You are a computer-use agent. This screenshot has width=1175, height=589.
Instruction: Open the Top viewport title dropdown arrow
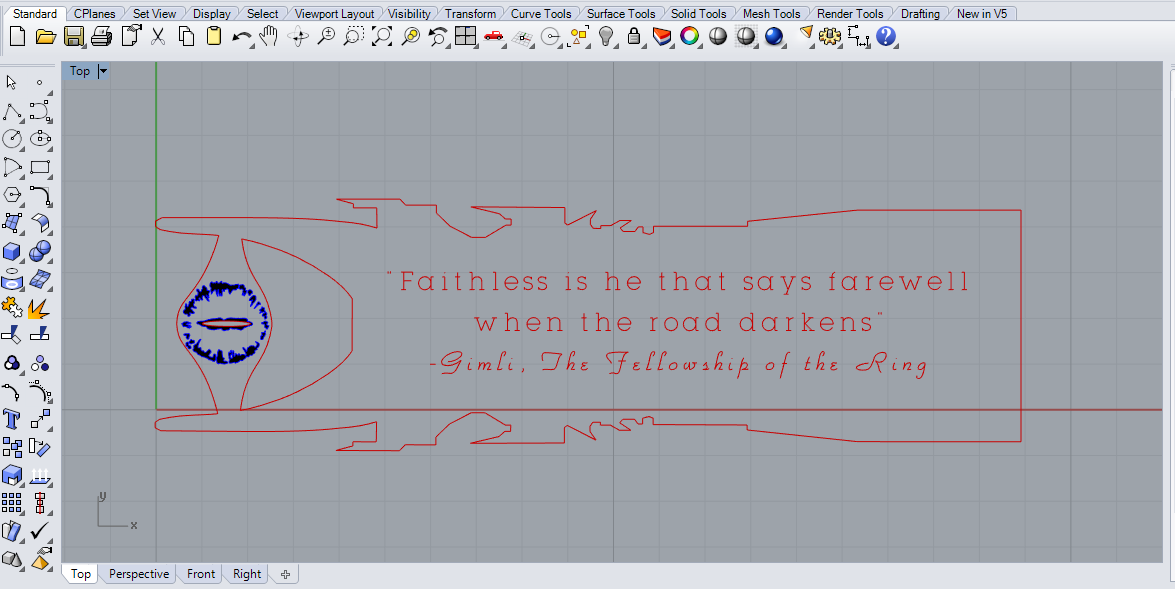click(103, 71)
